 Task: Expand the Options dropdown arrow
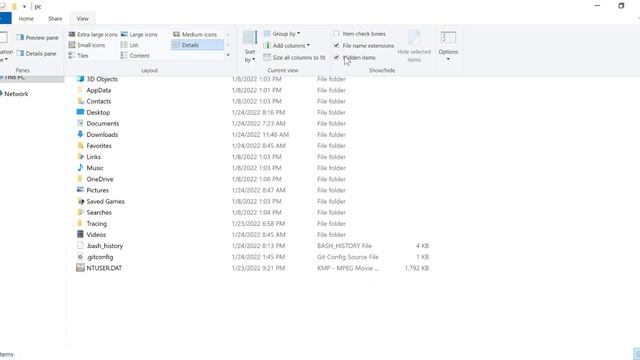448,60
